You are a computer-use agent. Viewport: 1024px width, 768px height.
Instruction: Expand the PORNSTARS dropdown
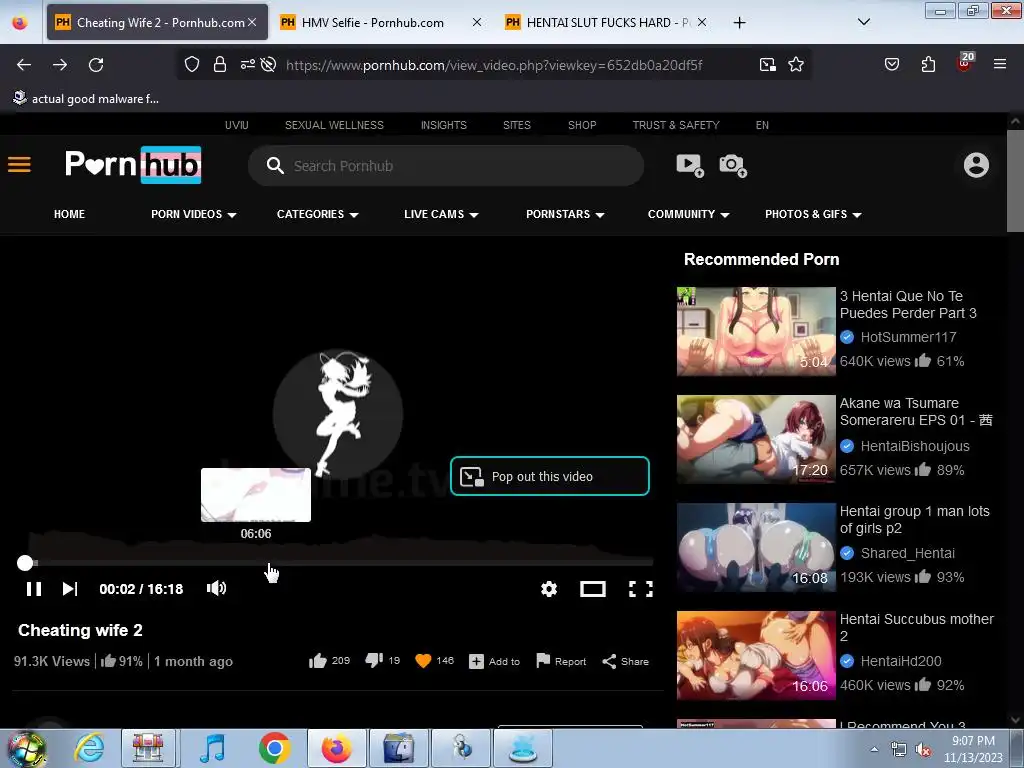click(x=565, y=214)
